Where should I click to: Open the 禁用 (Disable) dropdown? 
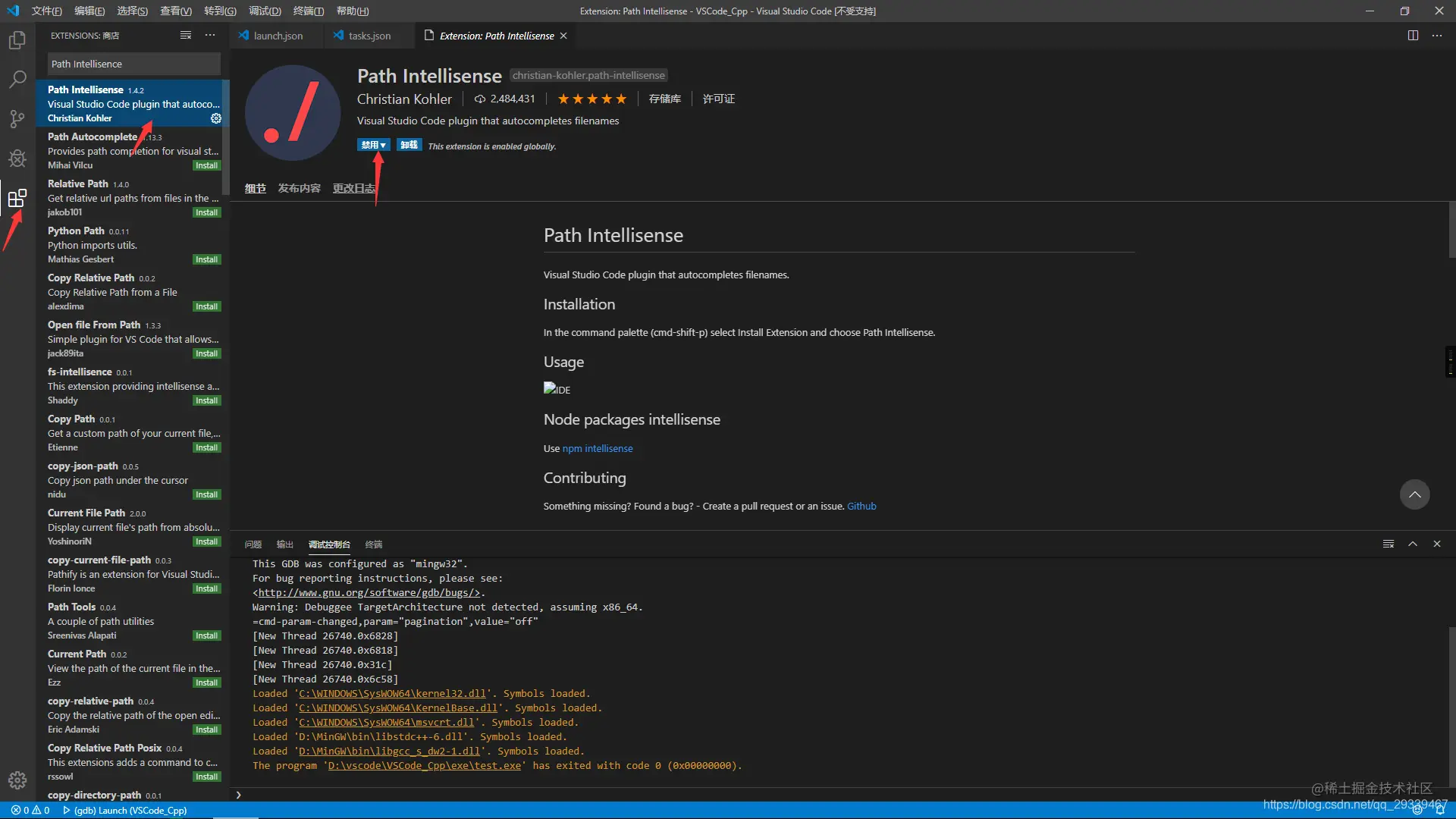[374, 145]
